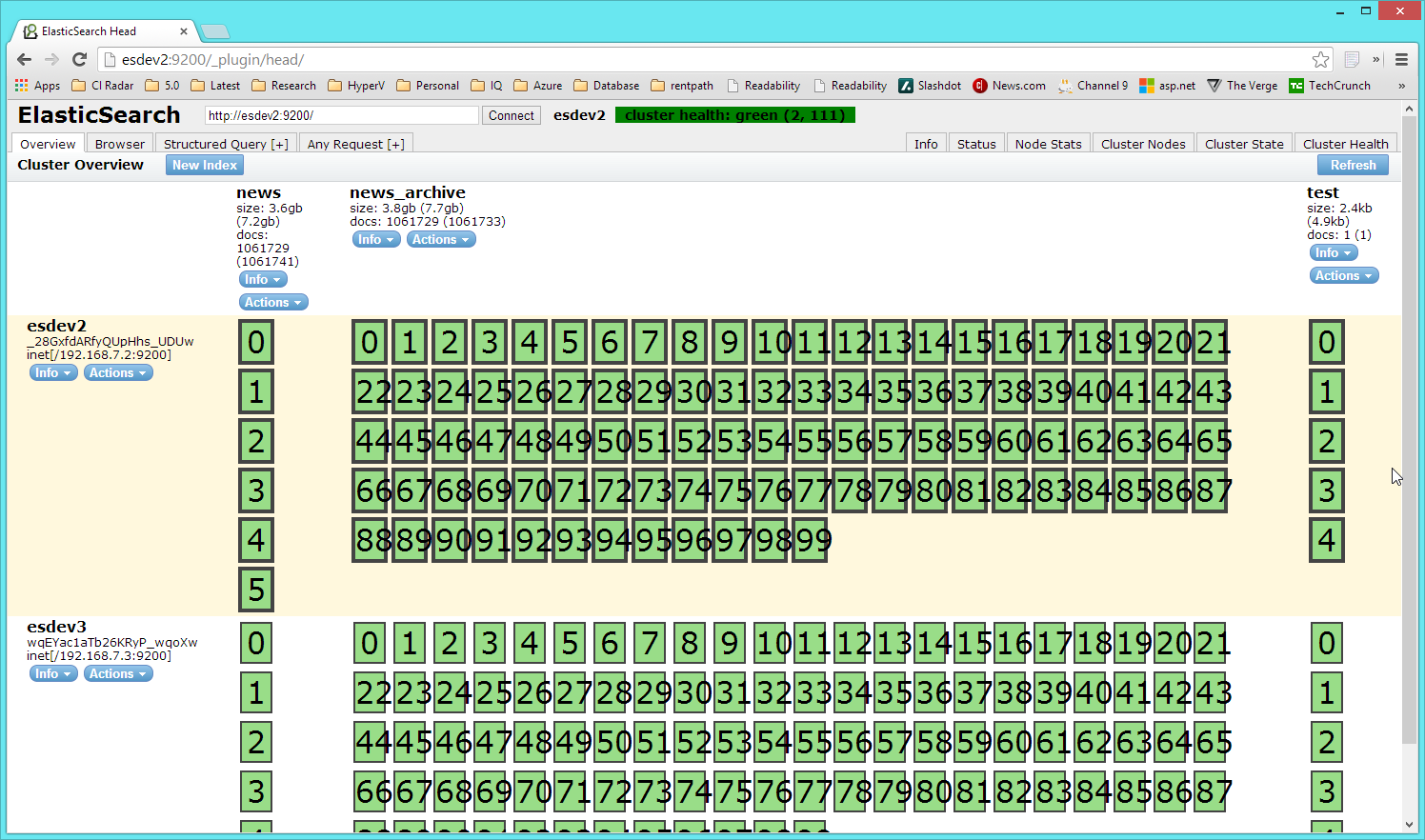
Task: Open the esdev3 node Info dropdown
Action: 53,673
